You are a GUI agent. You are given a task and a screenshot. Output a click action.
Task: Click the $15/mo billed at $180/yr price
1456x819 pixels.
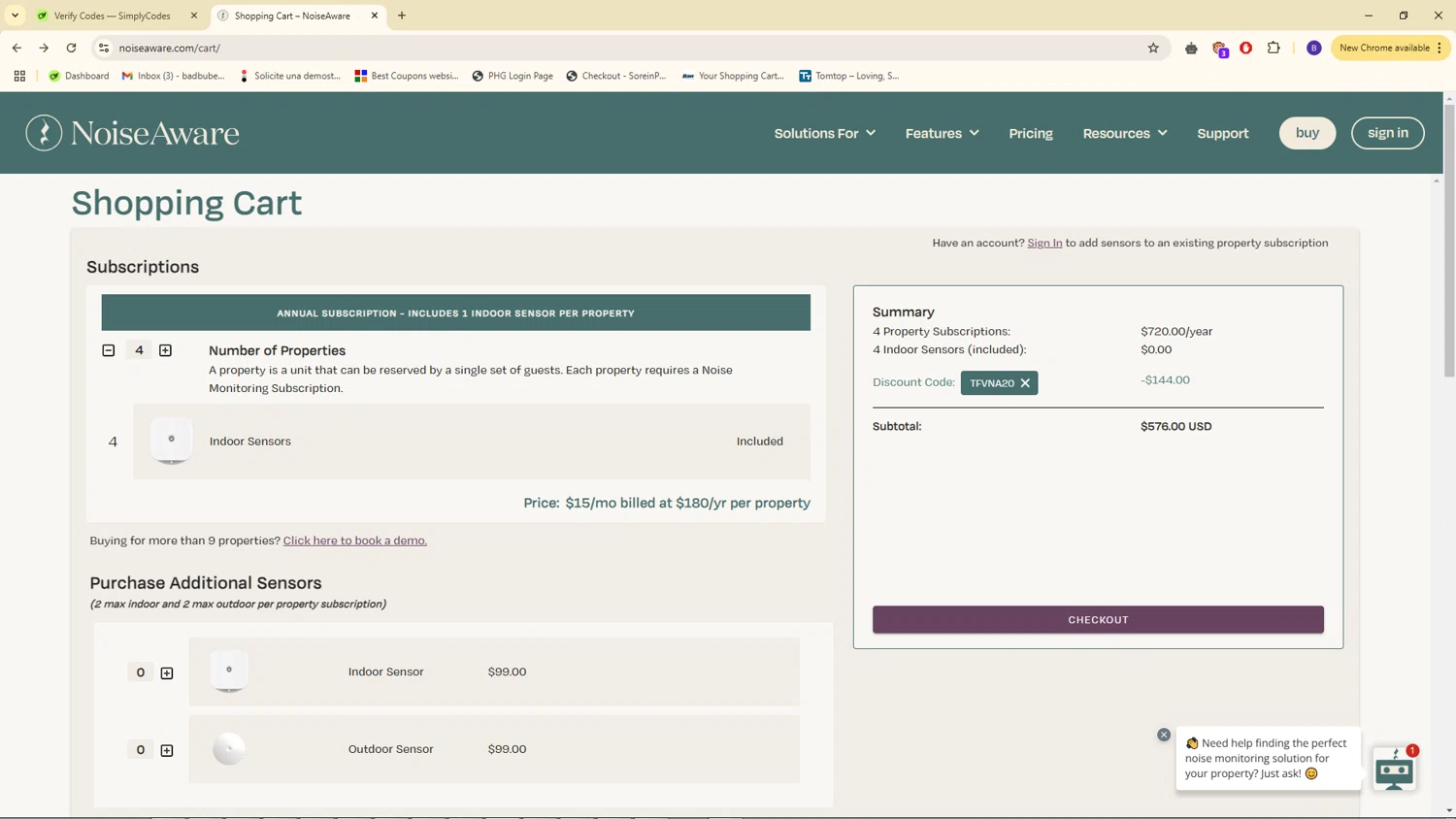click(687, 504)
